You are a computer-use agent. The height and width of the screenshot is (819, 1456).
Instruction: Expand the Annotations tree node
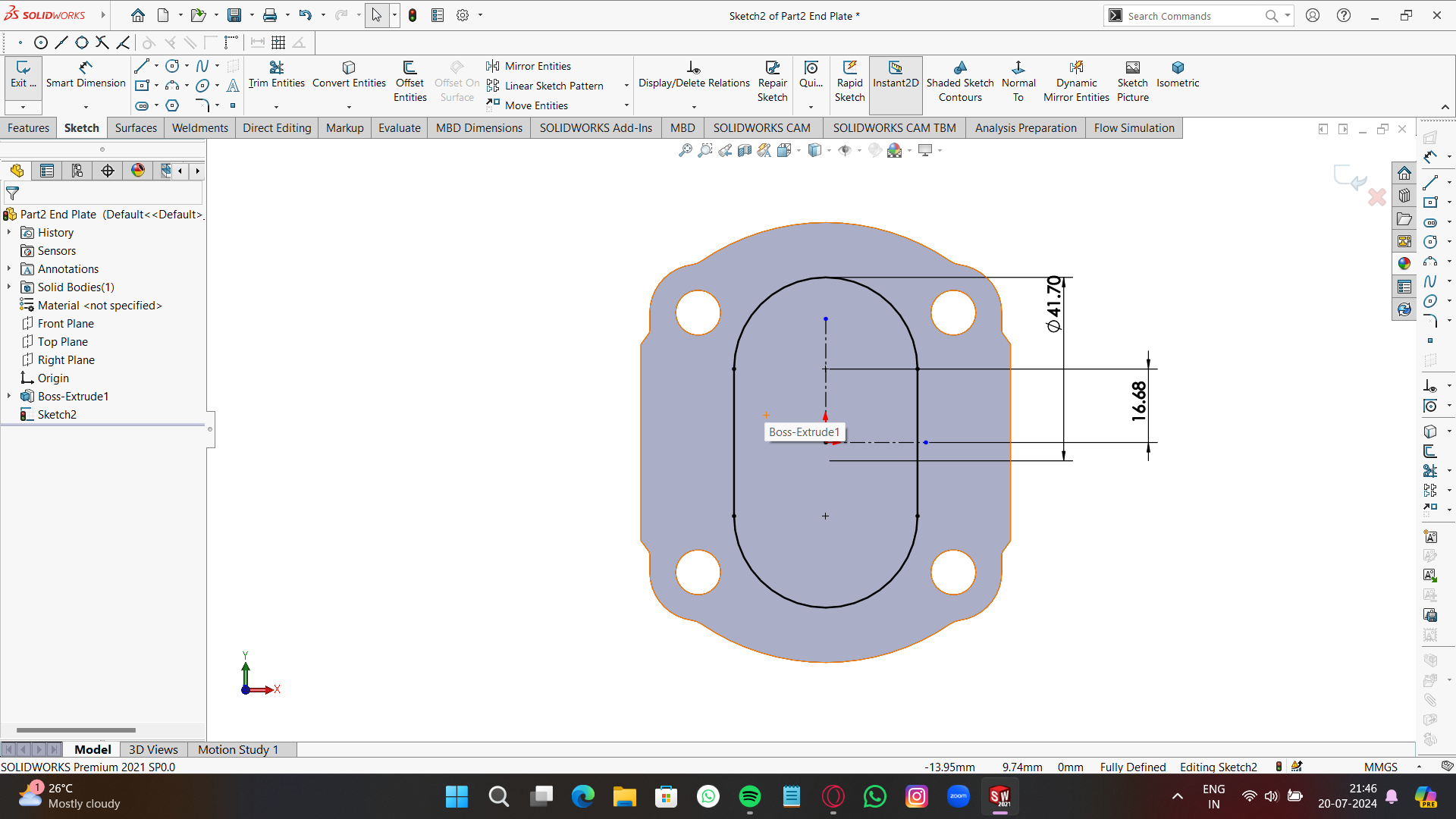9,268
